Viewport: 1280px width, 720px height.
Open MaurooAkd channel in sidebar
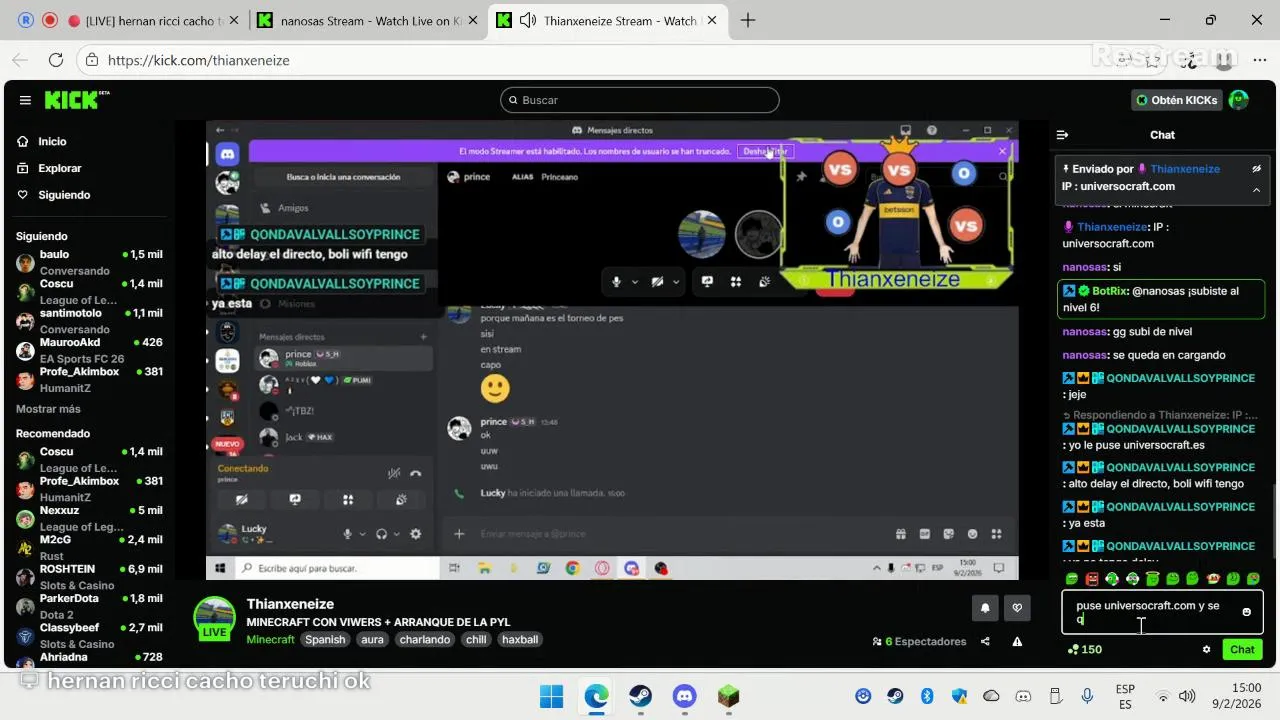[x=89, y=350]
